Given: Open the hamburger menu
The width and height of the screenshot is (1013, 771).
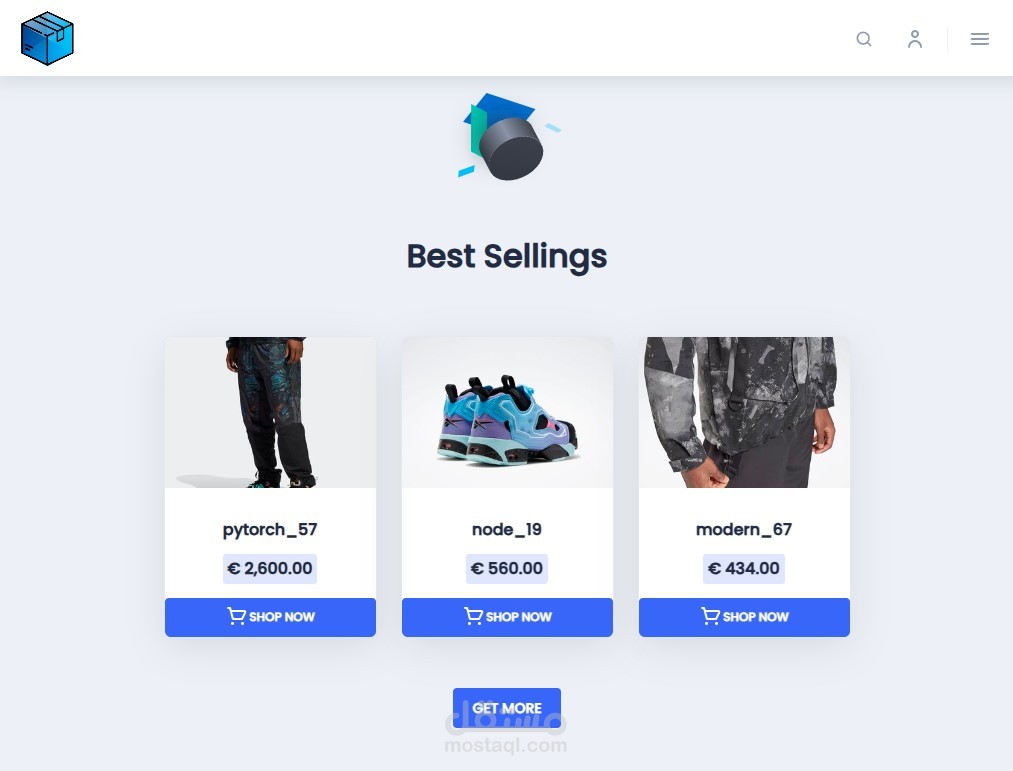Looking at the screenshot, I should [979, 39].
